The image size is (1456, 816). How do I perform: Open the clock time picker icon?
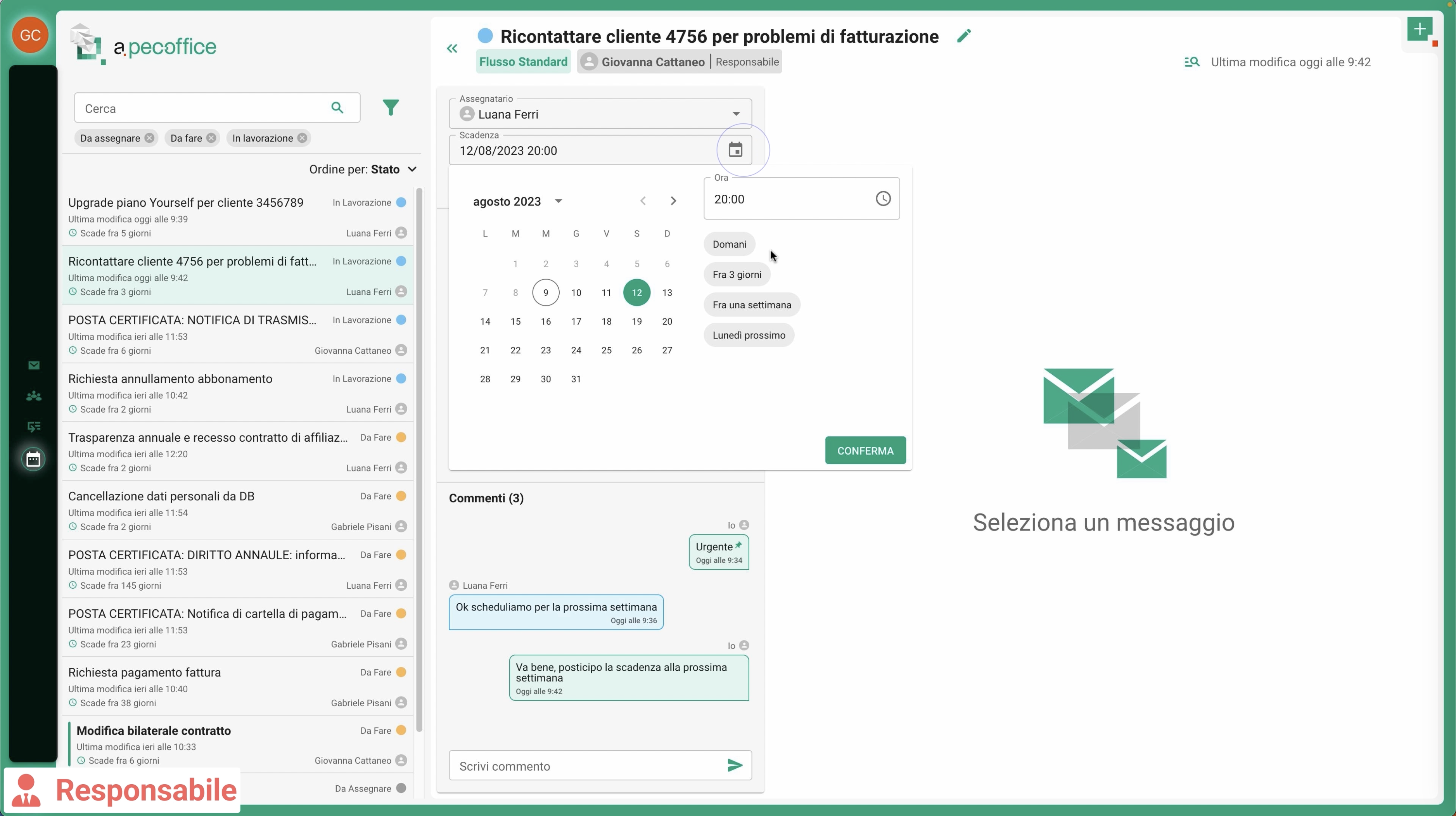tap(883, 198)
